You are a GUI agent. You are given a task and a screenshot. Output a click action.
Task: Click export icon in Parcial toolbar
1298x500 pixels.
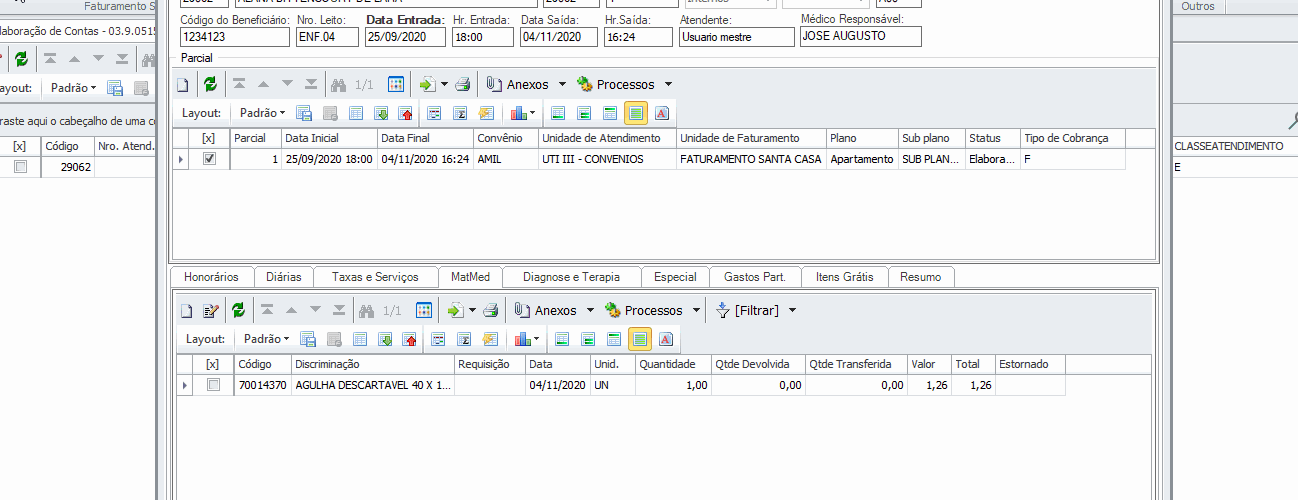click(427, 85)
